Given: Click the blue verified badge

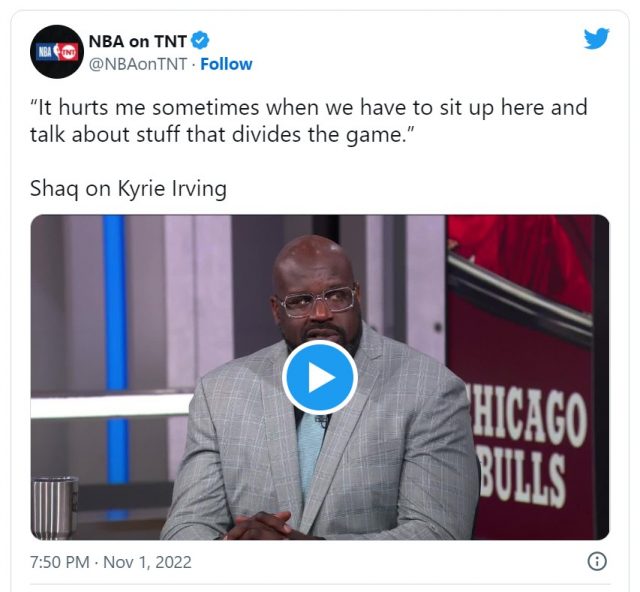Looking at the screenshot, I should click(200, 40).
